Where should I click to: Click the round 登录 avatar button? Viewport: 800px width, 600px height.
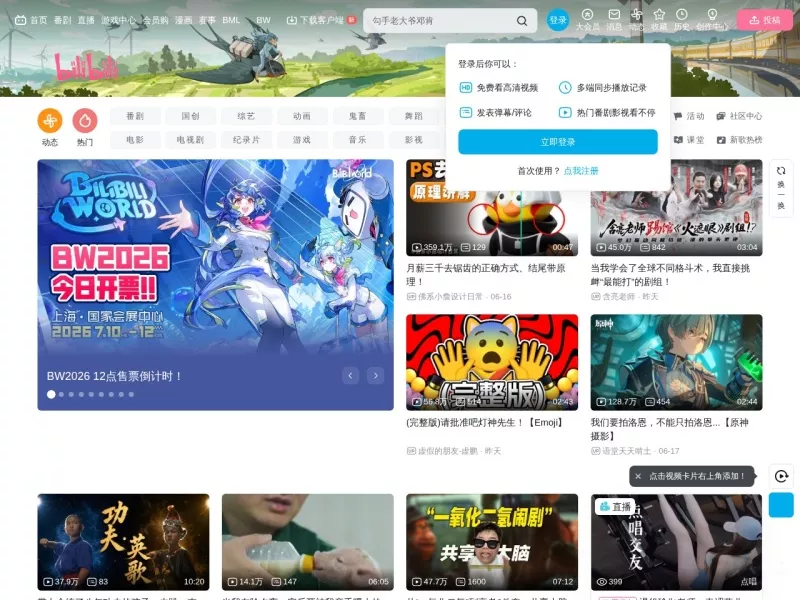[x=558, y=20]
